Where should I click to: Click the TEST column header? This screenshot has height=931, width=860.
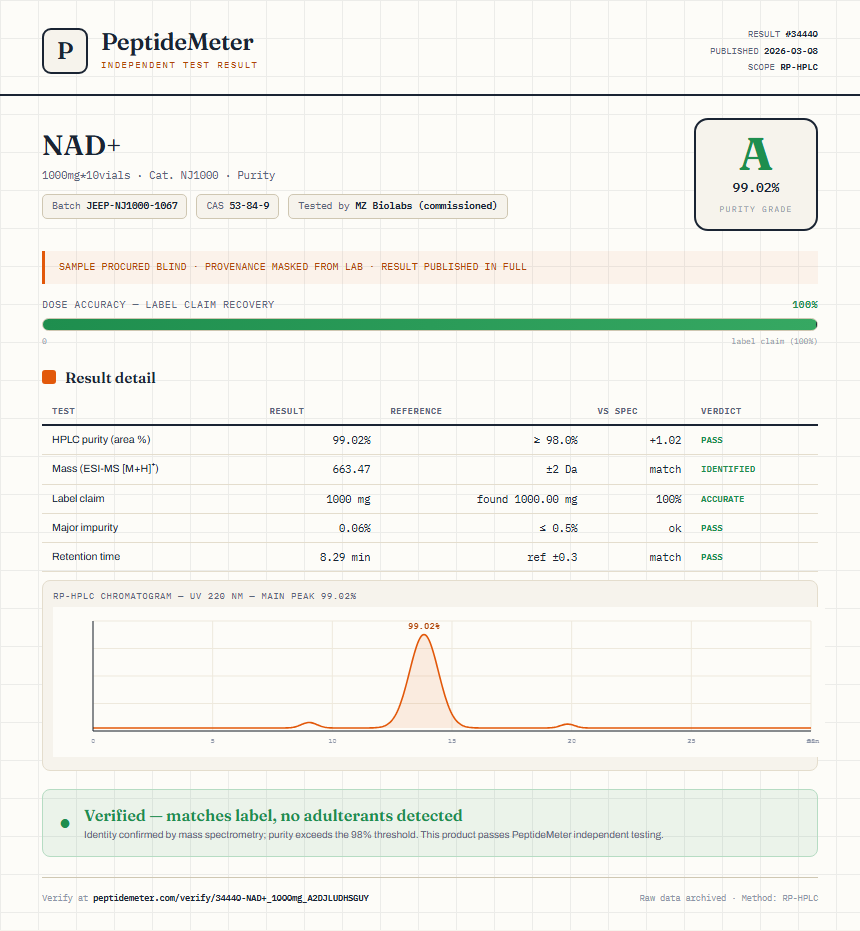tap(64, 411)
